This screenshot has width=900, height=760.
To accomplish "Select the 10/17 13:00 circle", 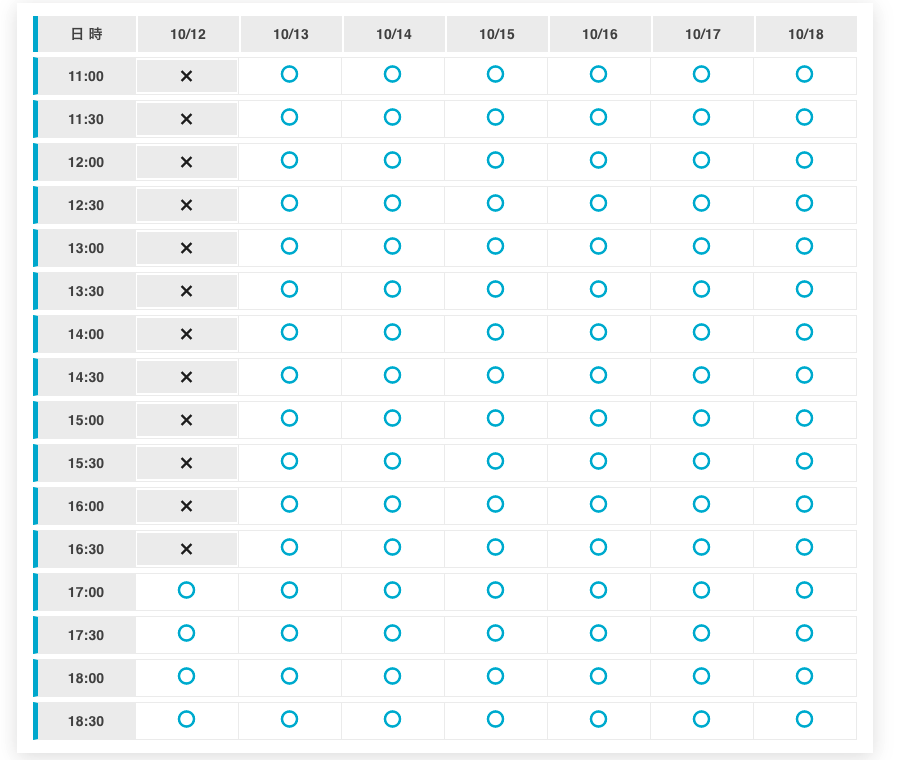I will (x=701, y=246).
